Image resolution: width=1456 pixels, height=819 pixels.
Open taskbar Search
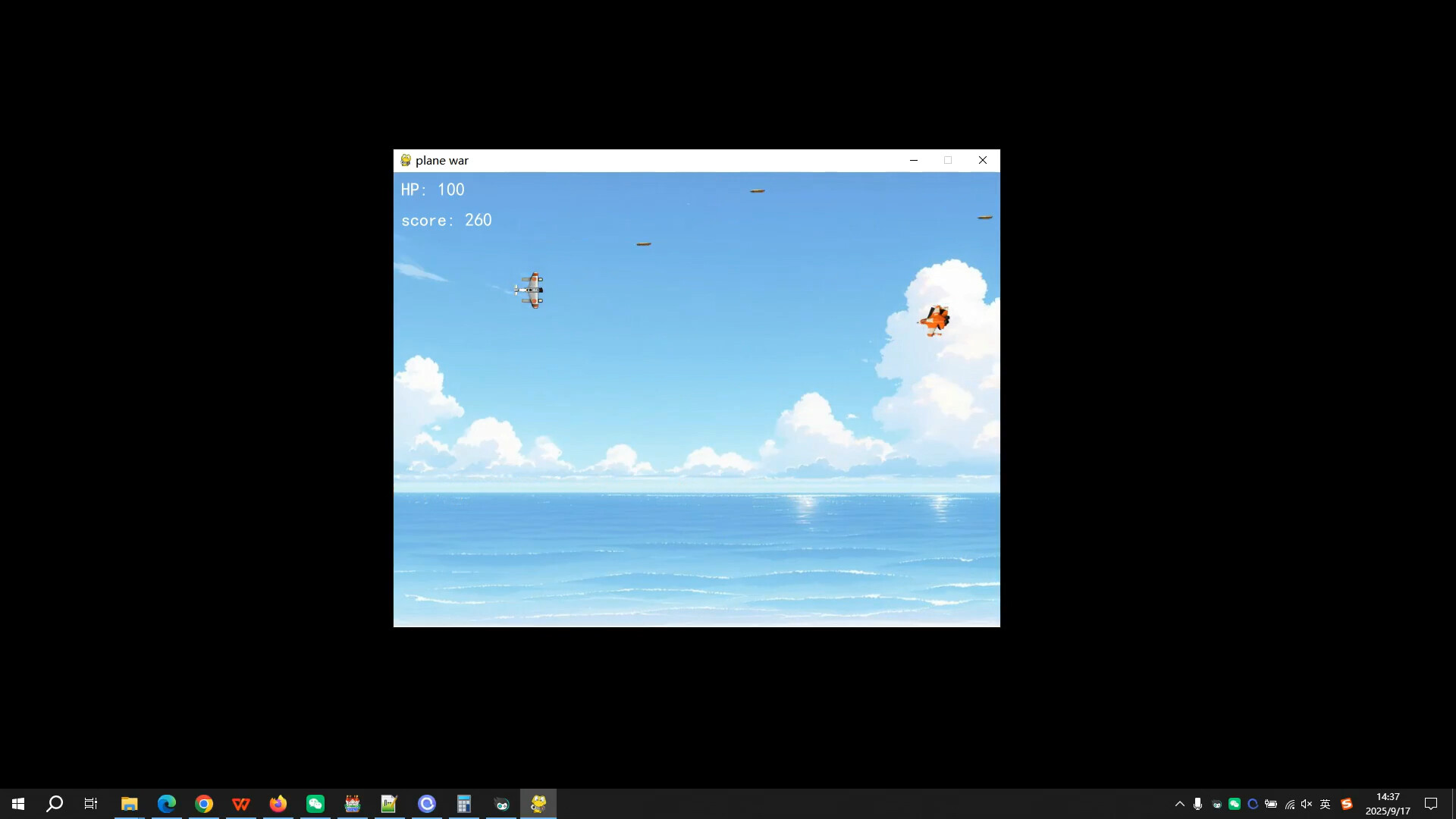tap(55, 804)
